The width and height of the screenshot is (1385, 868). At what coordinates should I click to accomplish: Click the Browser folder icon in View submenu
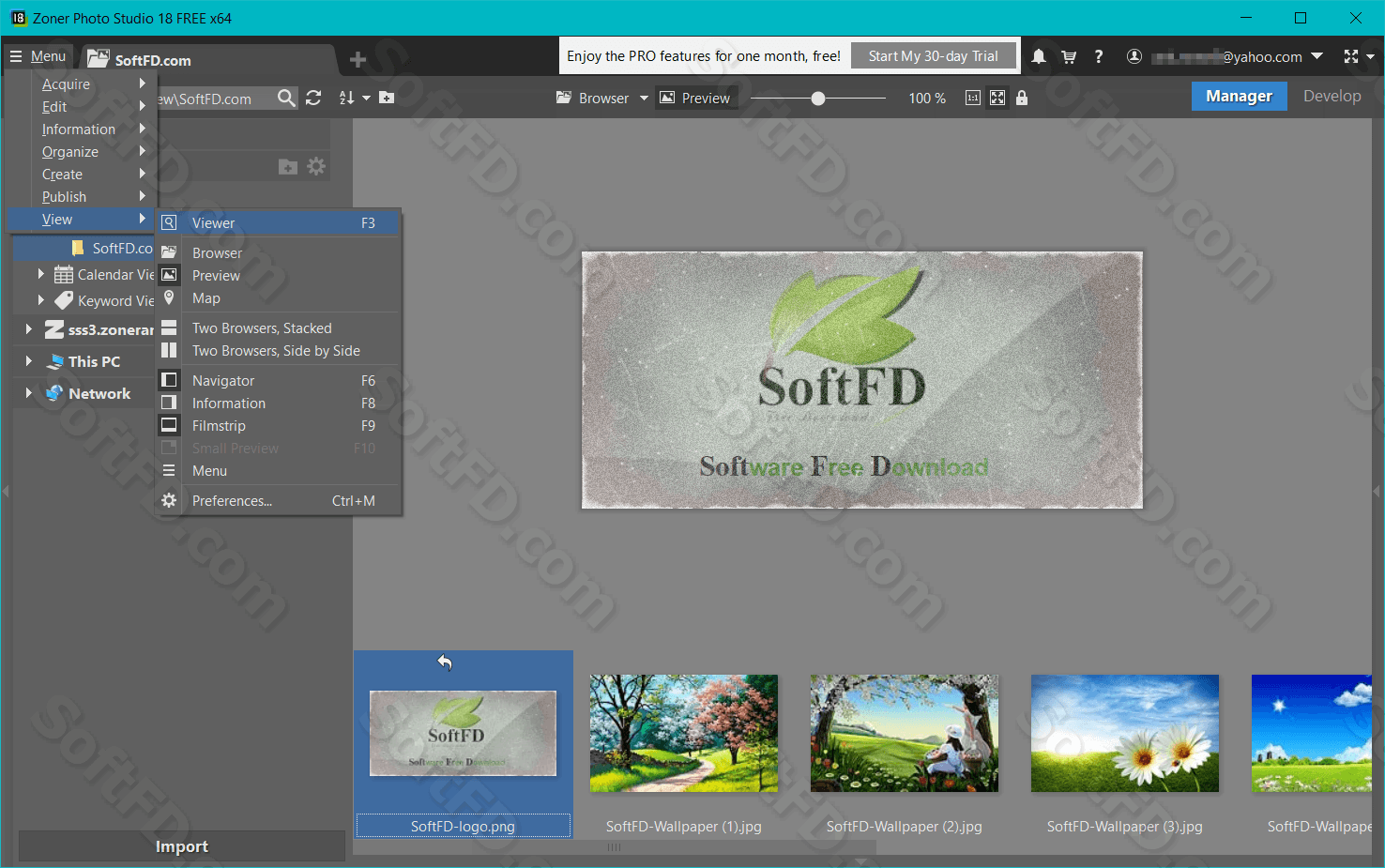pyautogui.click(x=169, y=252)
